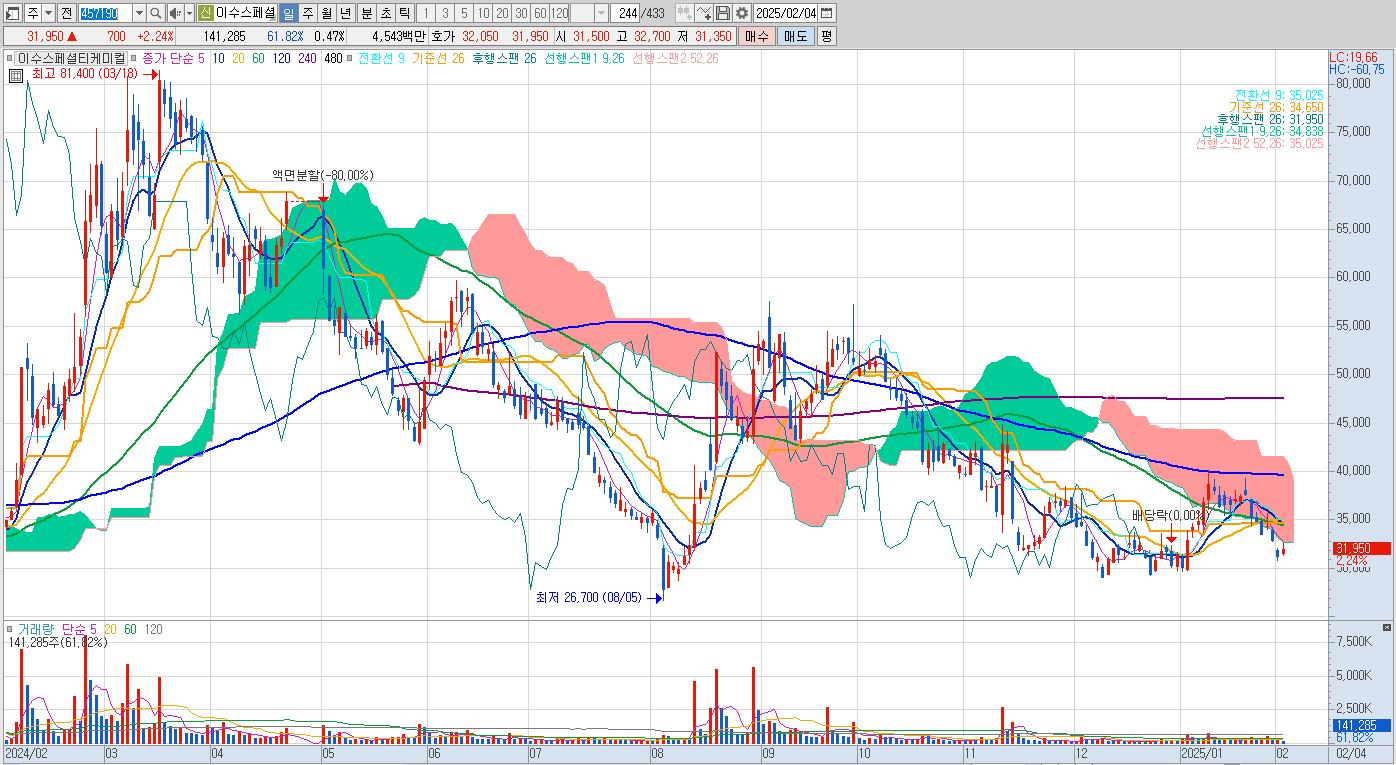Viewport: 1396px width, 765px height.
Task: Choose the 5 interval preset
Action: point(464,13)
